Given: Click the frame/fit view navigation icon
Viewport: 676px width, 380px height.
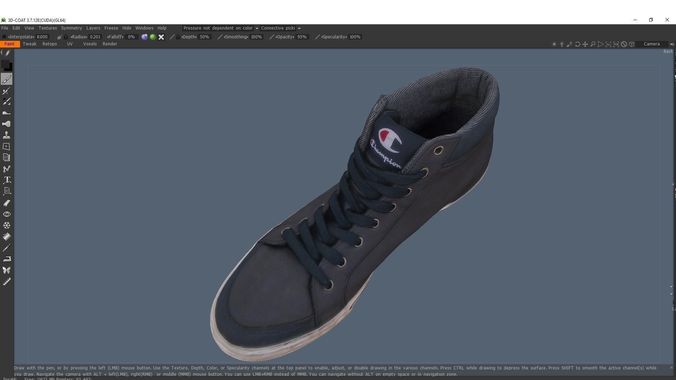Looking at the screenshot, I should (616, 44).
